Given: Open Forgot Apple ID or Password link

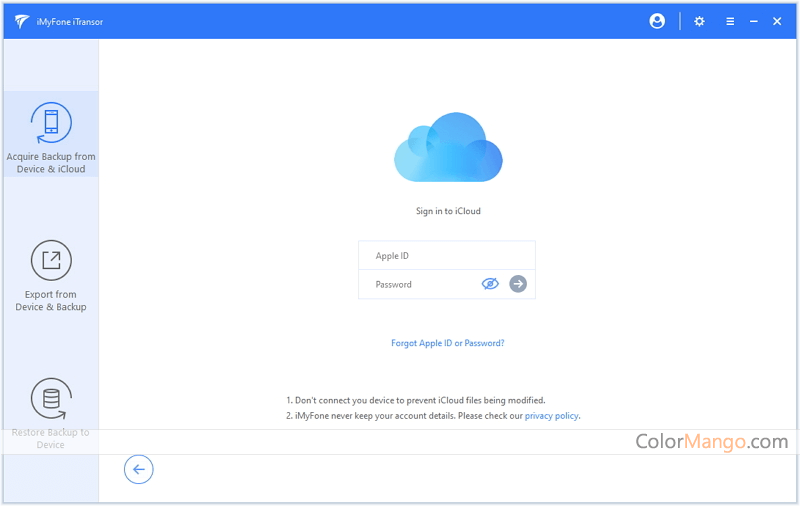Looking at the screenshot, I should pyautogui.click(x=447, y=343).
